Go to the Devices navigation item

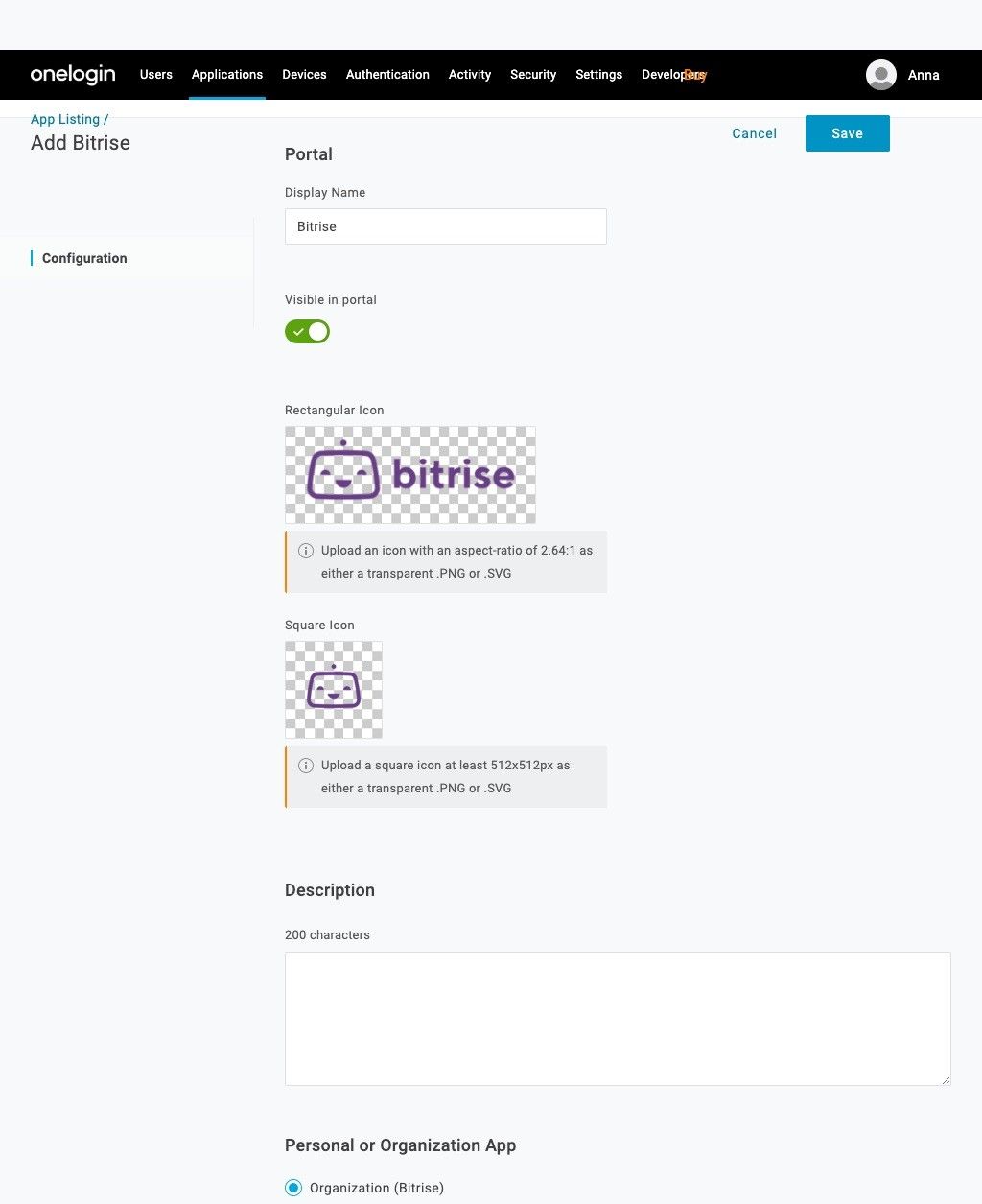[x=304, y=74]
